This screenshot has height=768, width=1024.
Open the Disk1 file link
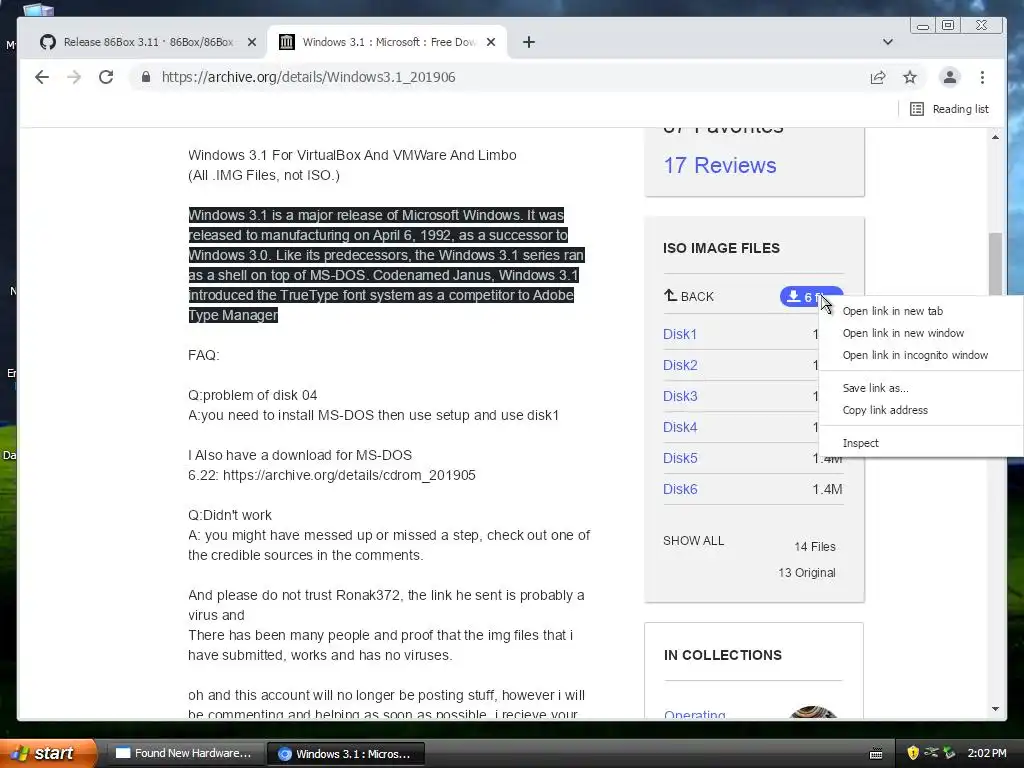(x=679, y=334)
